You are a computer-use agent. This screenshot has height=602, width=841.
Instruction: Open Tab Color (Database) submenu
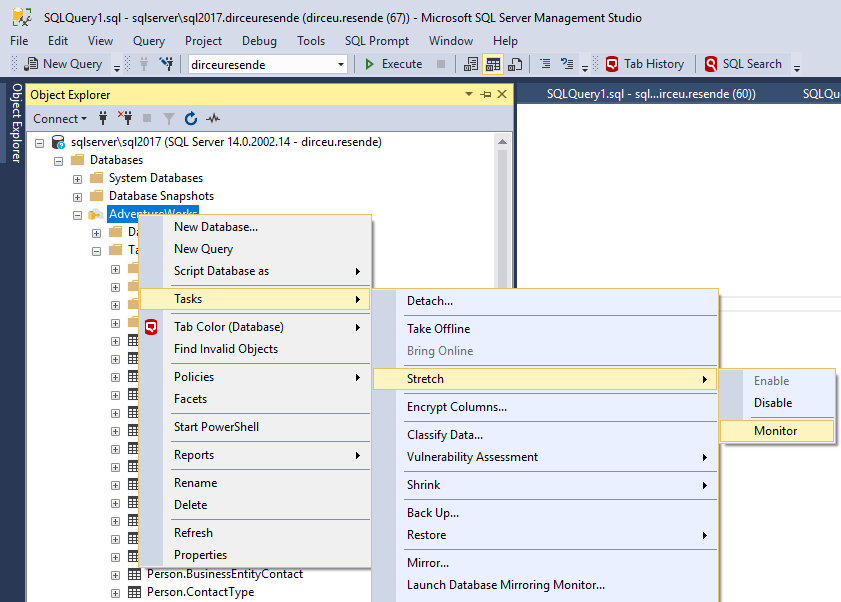pos(255,327)
